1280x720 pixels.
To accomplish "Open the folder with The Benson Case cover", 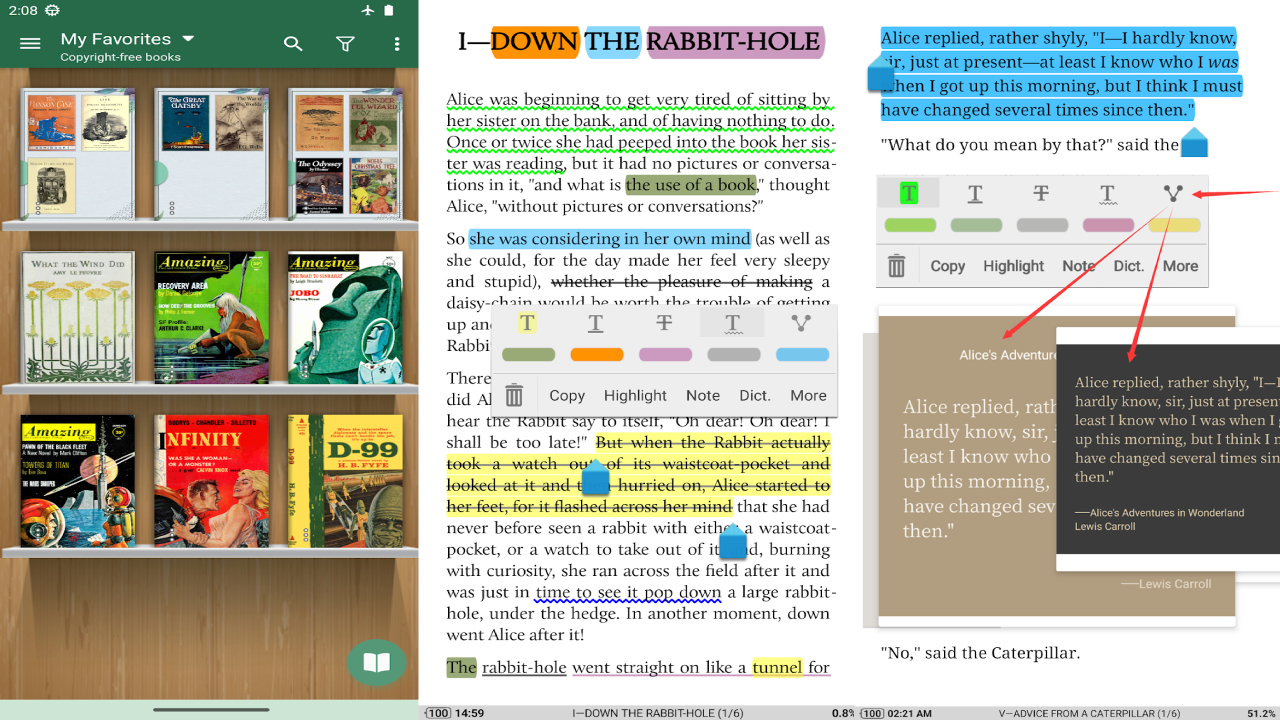I will click(x=77, y=153).
